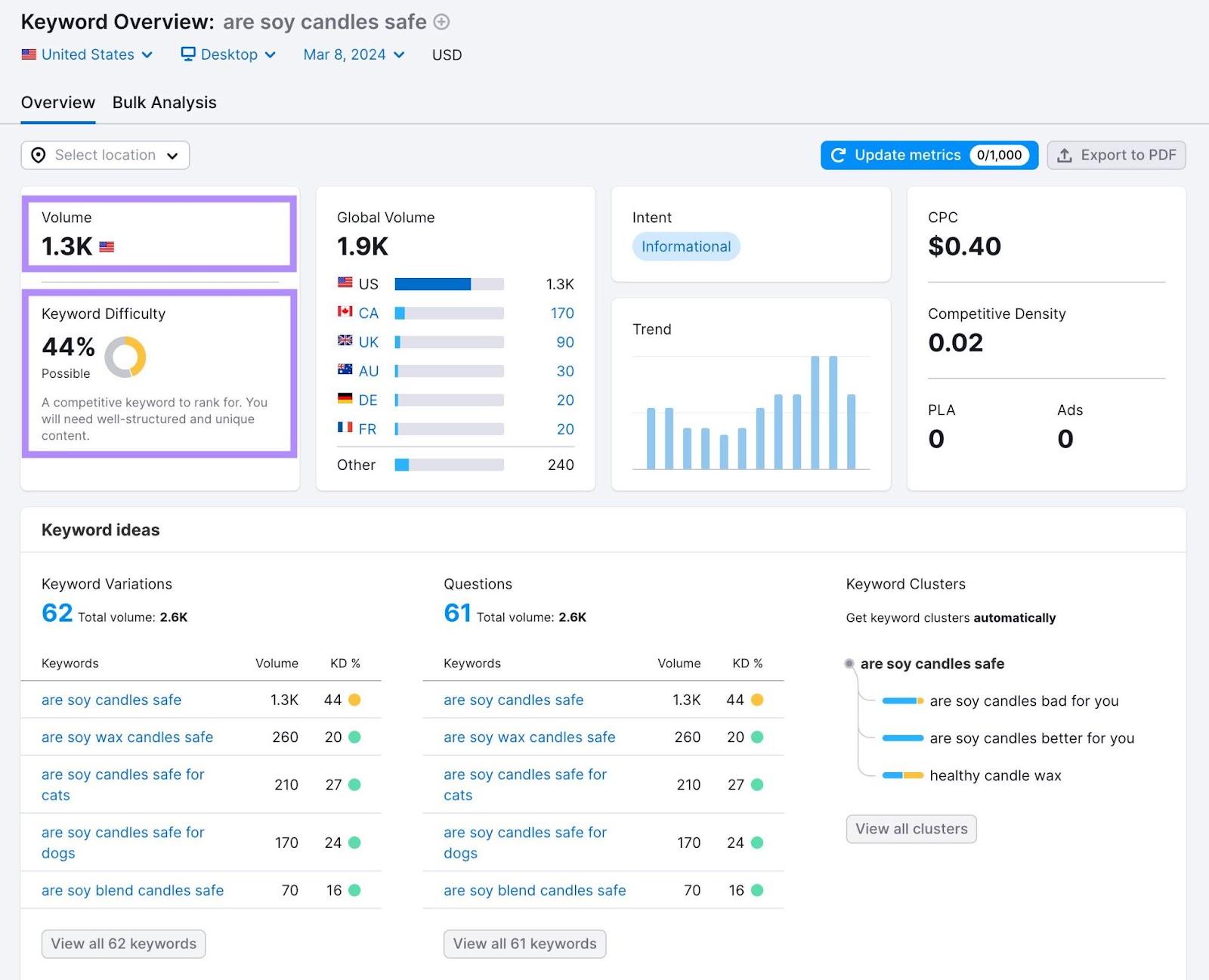Viewport: 1209px width, 980px height.
Task: Click the 62 Keyword Variations count
Action: click(x=57, y=613)
